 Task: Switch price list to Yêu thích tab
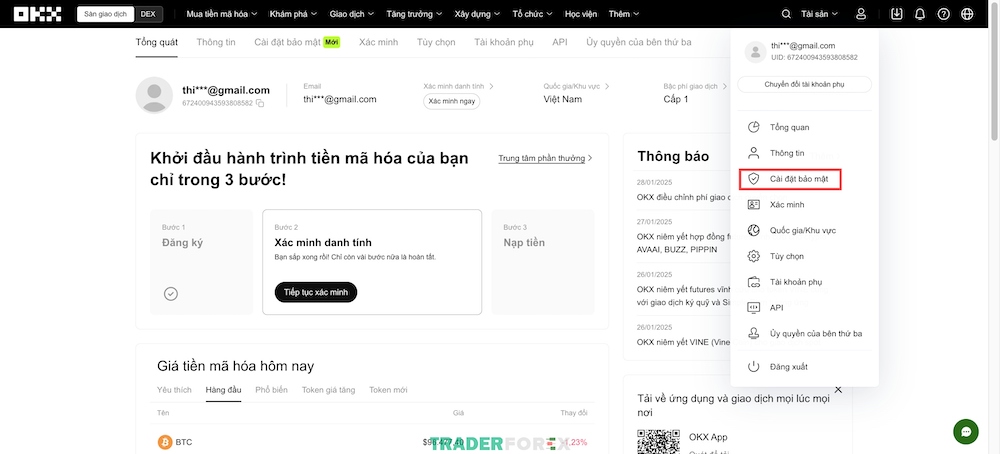point(174,390)
